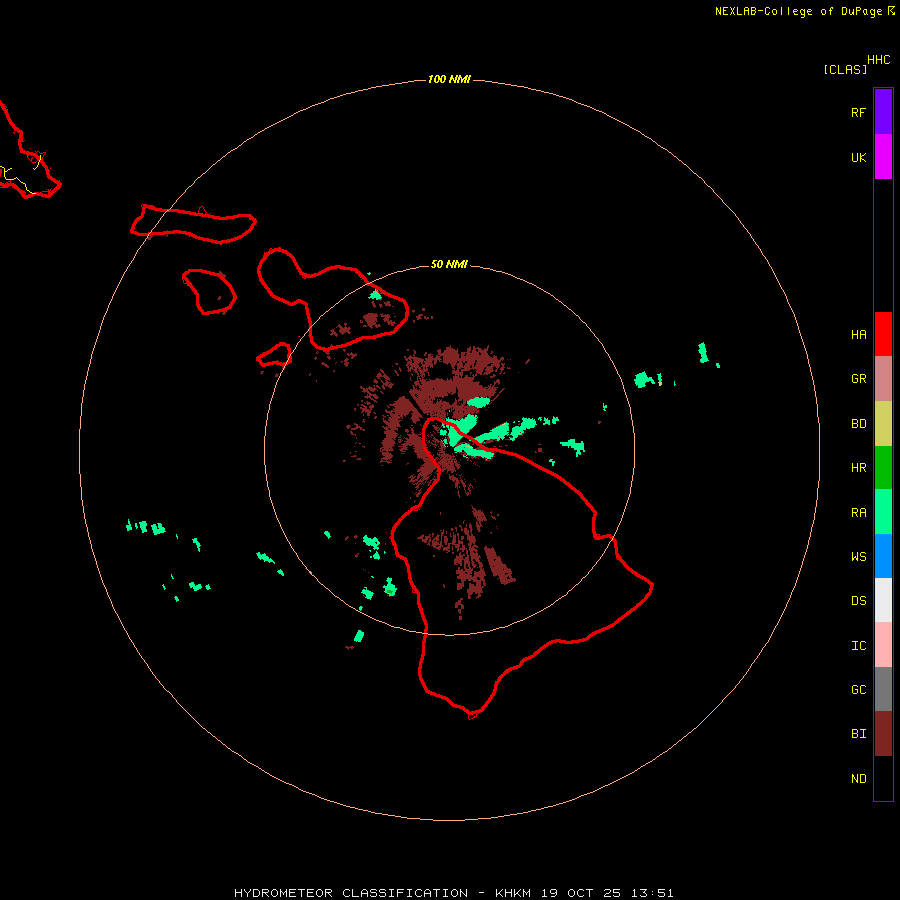This screenshot has height=900, width=900.
Task: Click the NEXLAB-College of DuPage credit text
Action: click(x=798, y=11)
